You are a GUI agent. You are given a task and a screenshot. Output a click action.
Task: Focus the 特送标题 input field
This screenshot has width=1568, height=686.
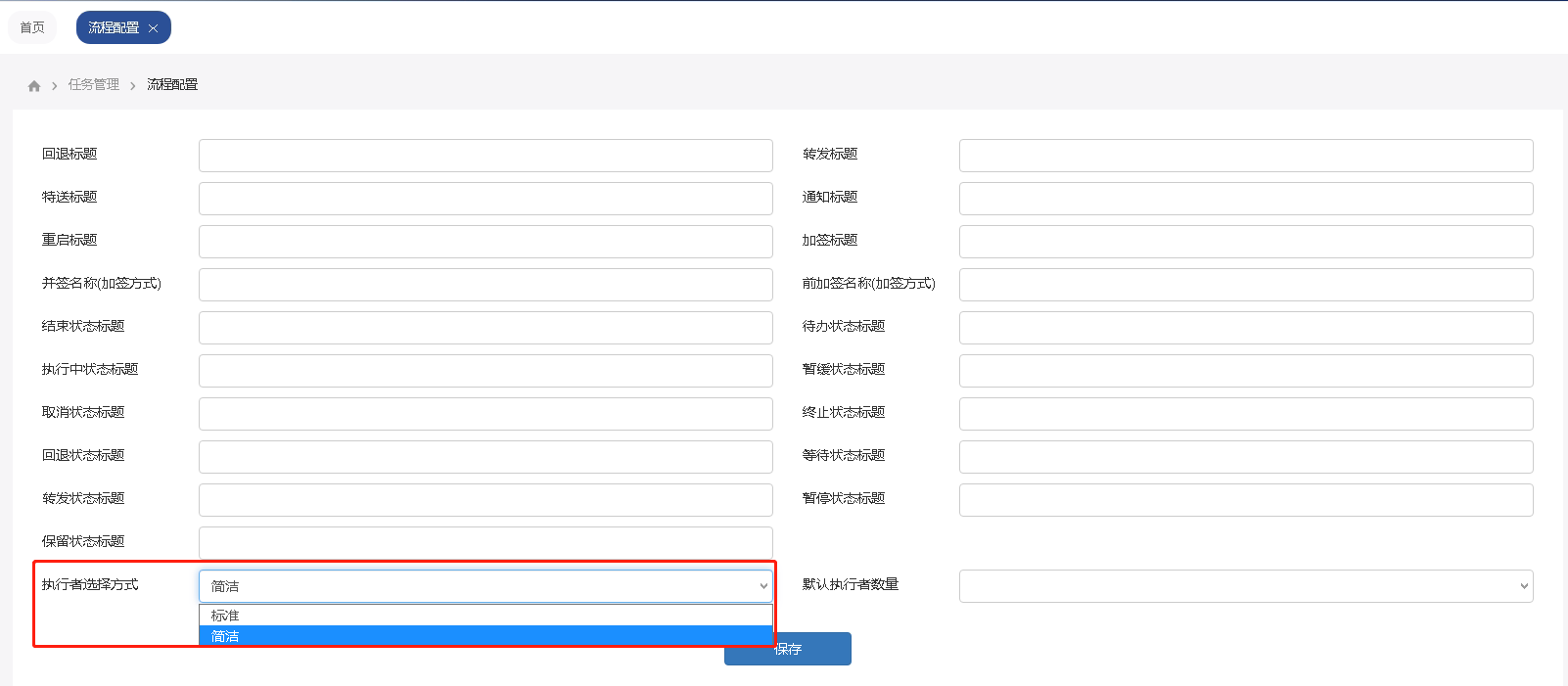pos(485,199)
